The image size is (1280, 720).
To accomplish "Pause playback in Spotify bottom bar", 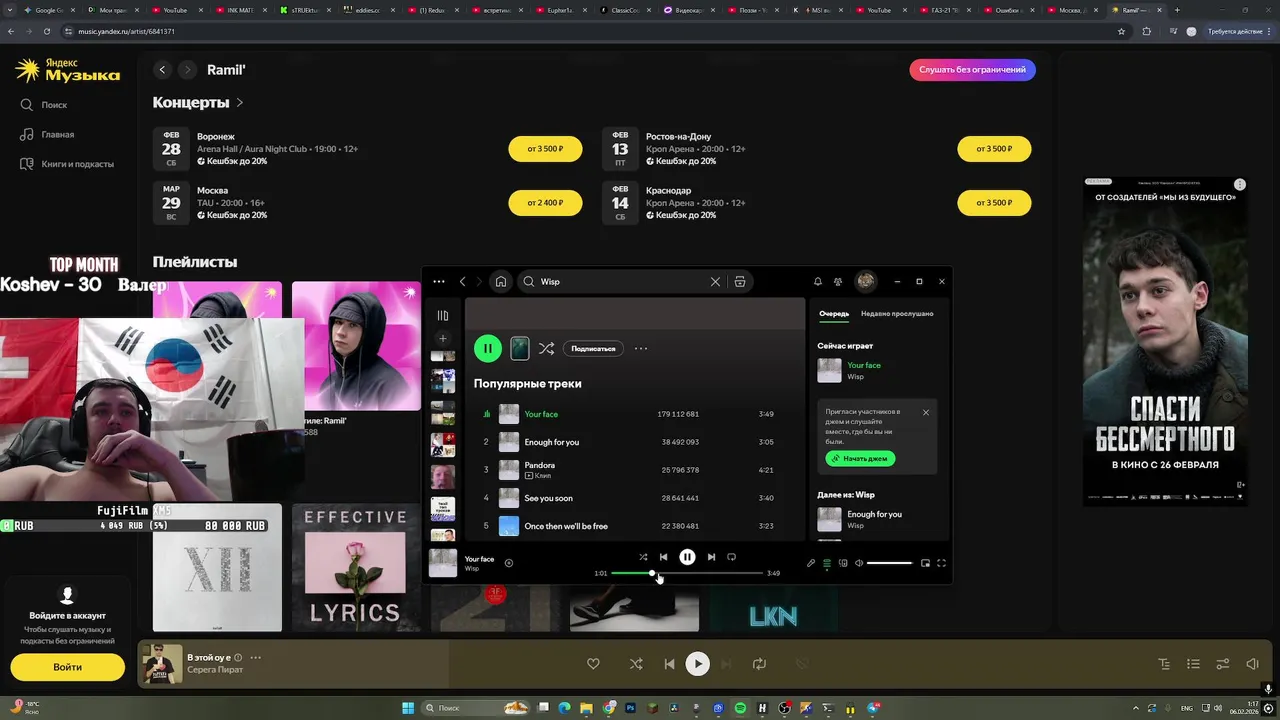I will pyautogui.click(x=687, y=557).
